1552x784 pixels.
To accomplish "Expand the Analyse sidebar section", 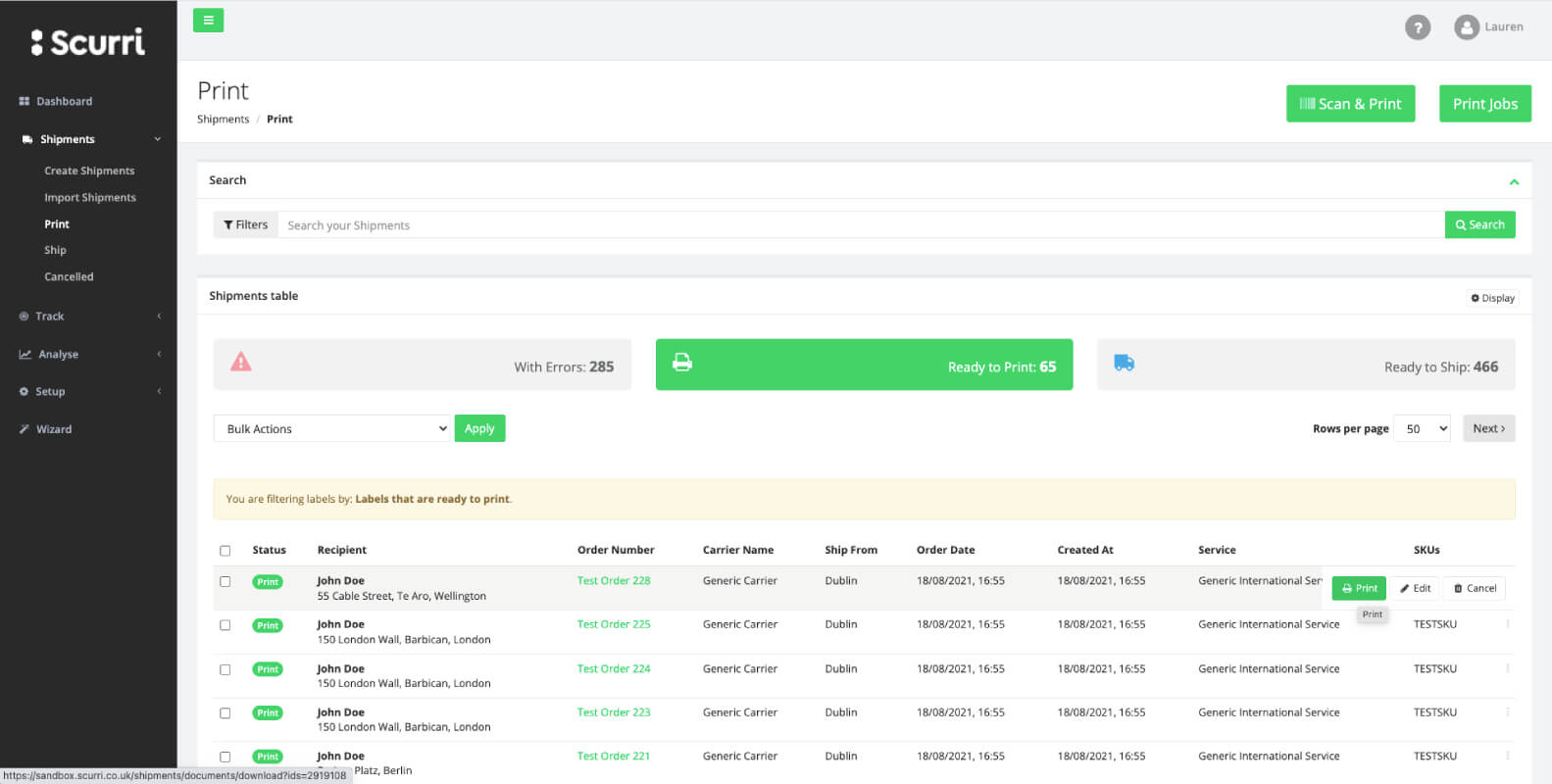I will tap(159, 354).
